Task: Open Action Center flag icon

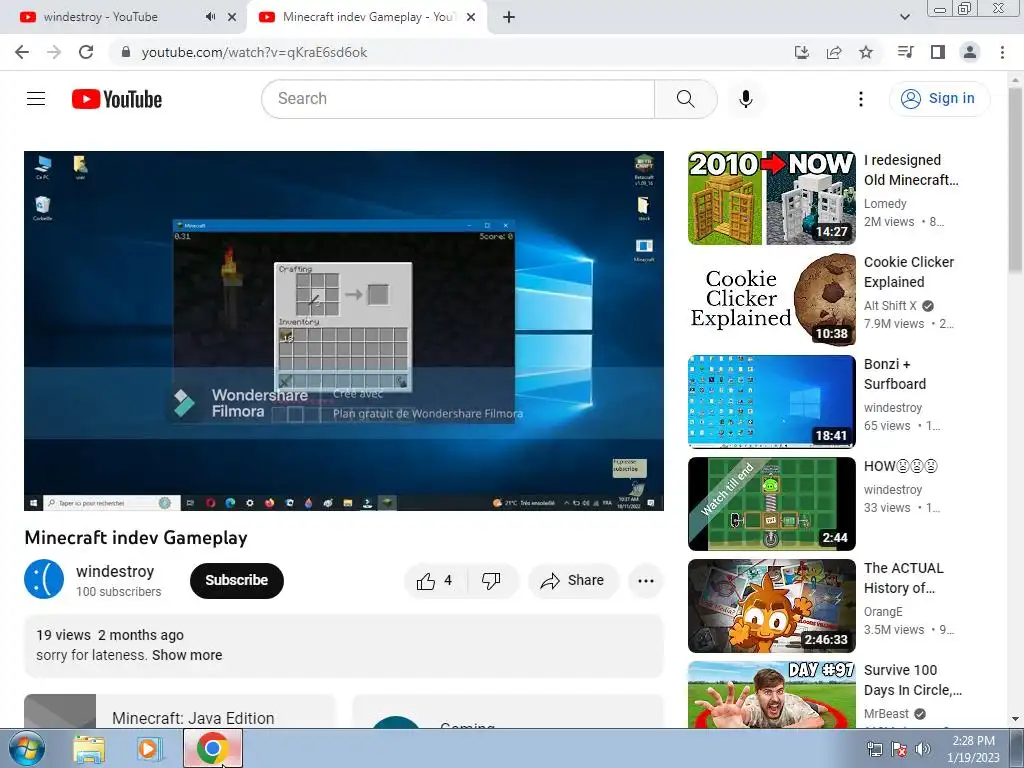Action: [899, 749]
